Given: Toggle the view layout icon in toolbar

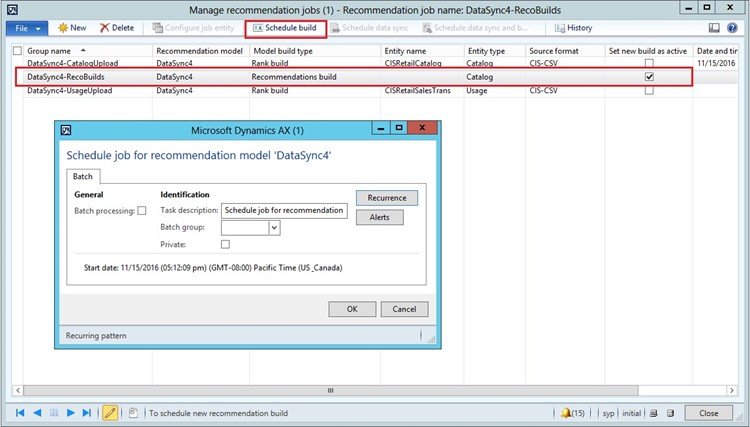Looking at the screenshot, I should (714, 28).
